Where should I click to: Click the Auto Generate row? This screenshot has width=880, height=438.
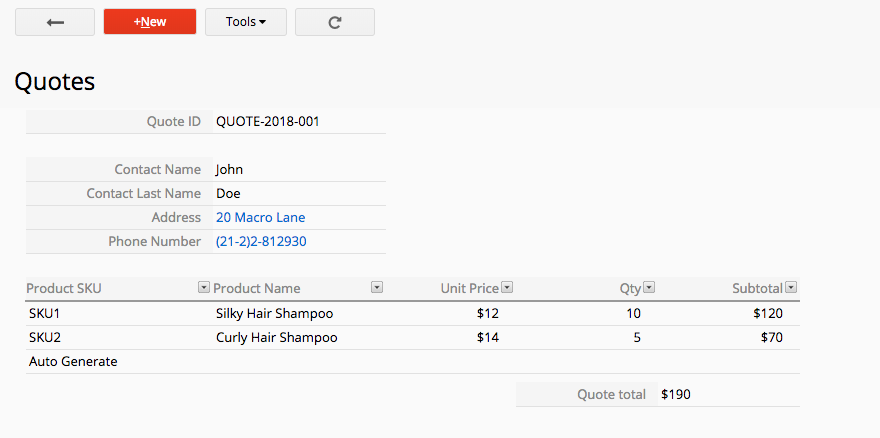pyautogui.click(x=412, y=362)
